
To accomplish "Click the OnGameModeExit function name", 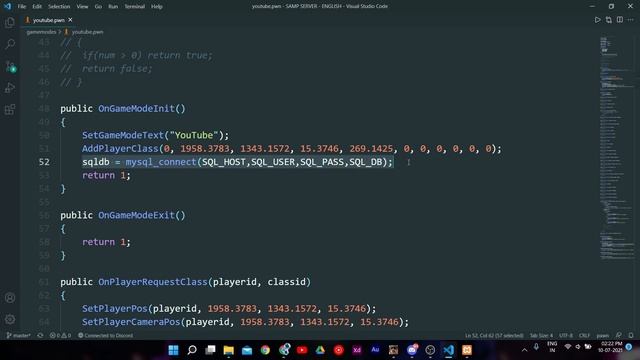I will (x=137, y=215).
